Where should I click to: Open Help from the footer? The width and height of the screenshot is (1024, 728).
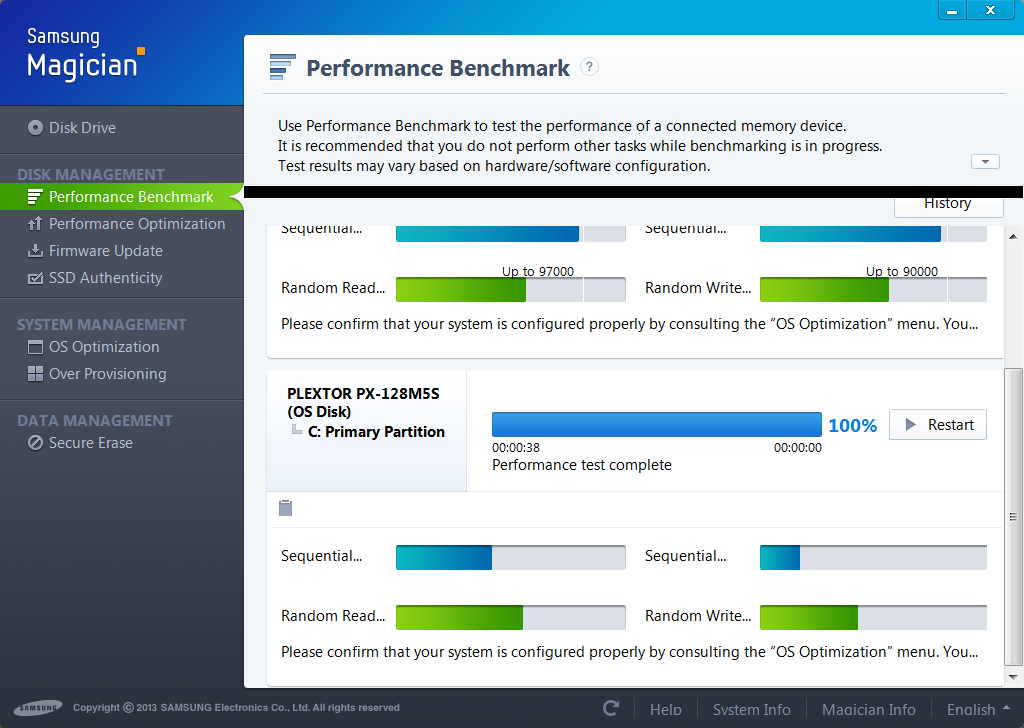[665, 710]
